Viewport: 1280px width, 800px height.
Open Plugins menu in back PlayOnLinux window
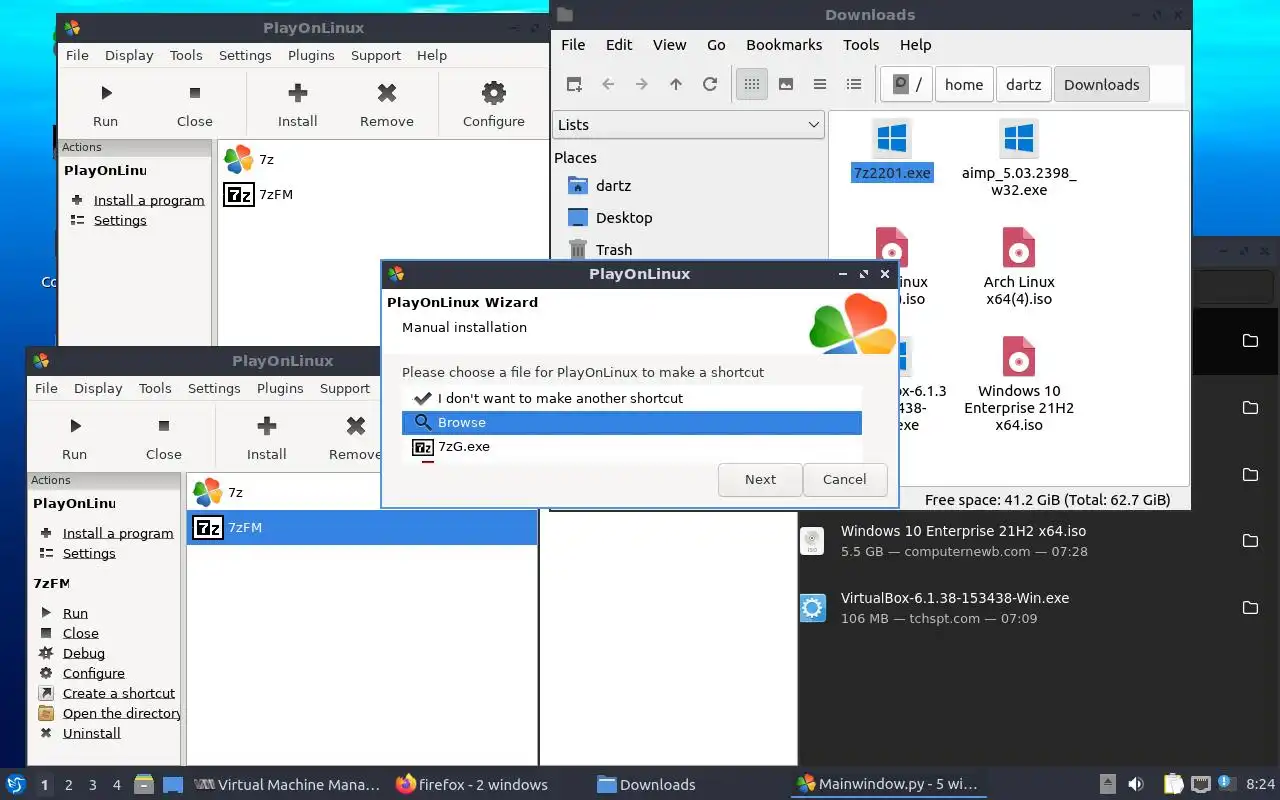pos(311,56)
